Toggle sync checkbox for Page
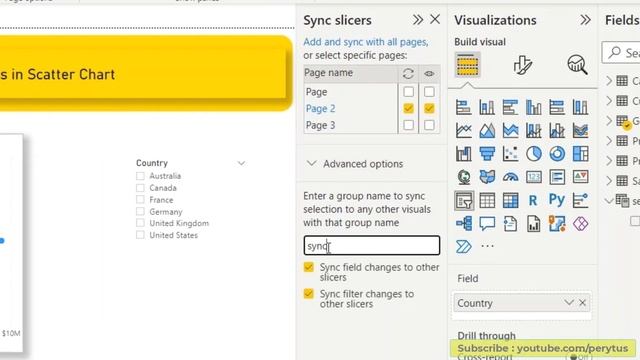The height and width of the screenshot is (360, 640). pyautogui.click(x=408, y=92)
